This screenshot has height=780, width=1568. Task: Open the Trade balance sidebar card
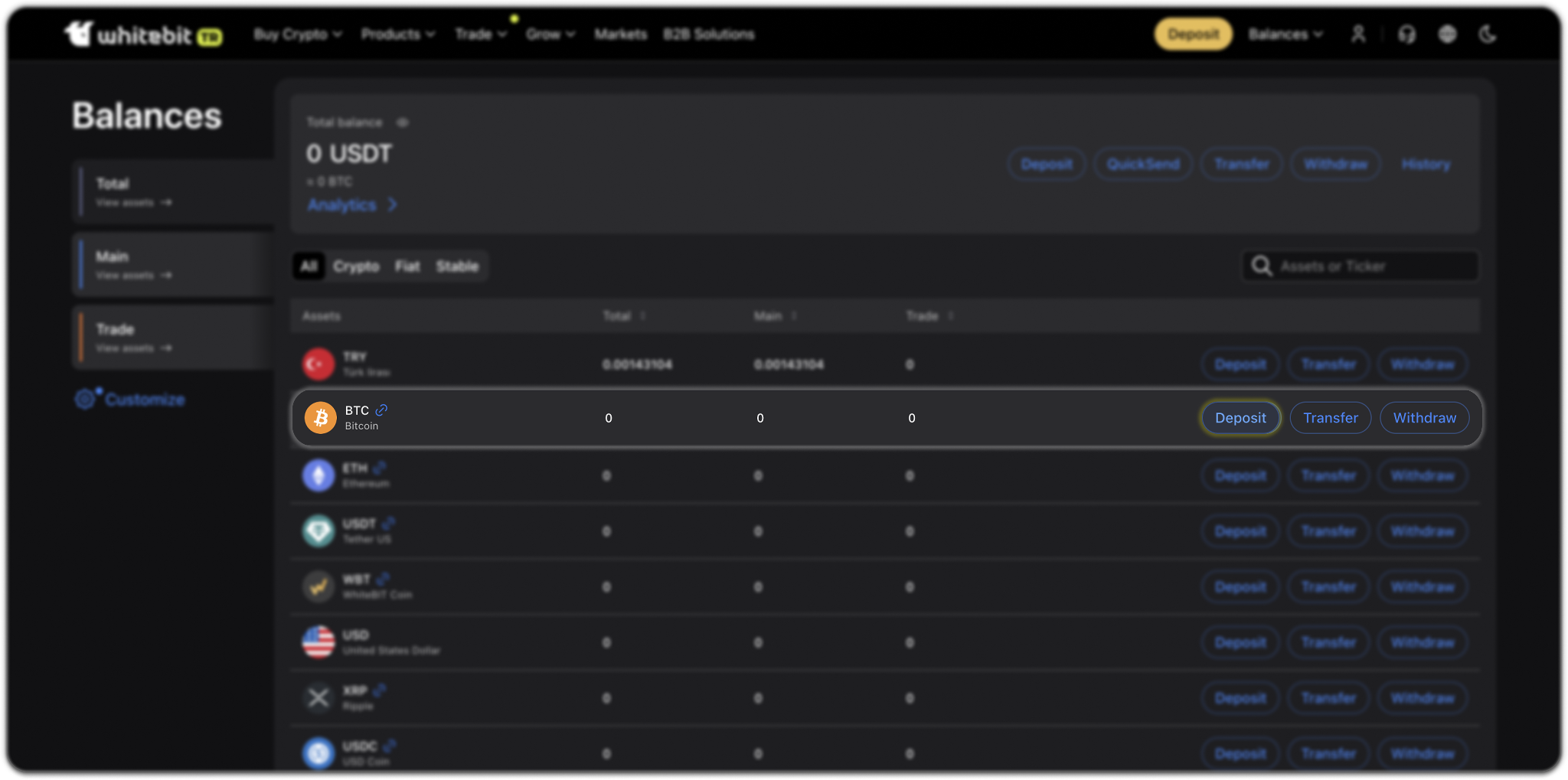174,337
